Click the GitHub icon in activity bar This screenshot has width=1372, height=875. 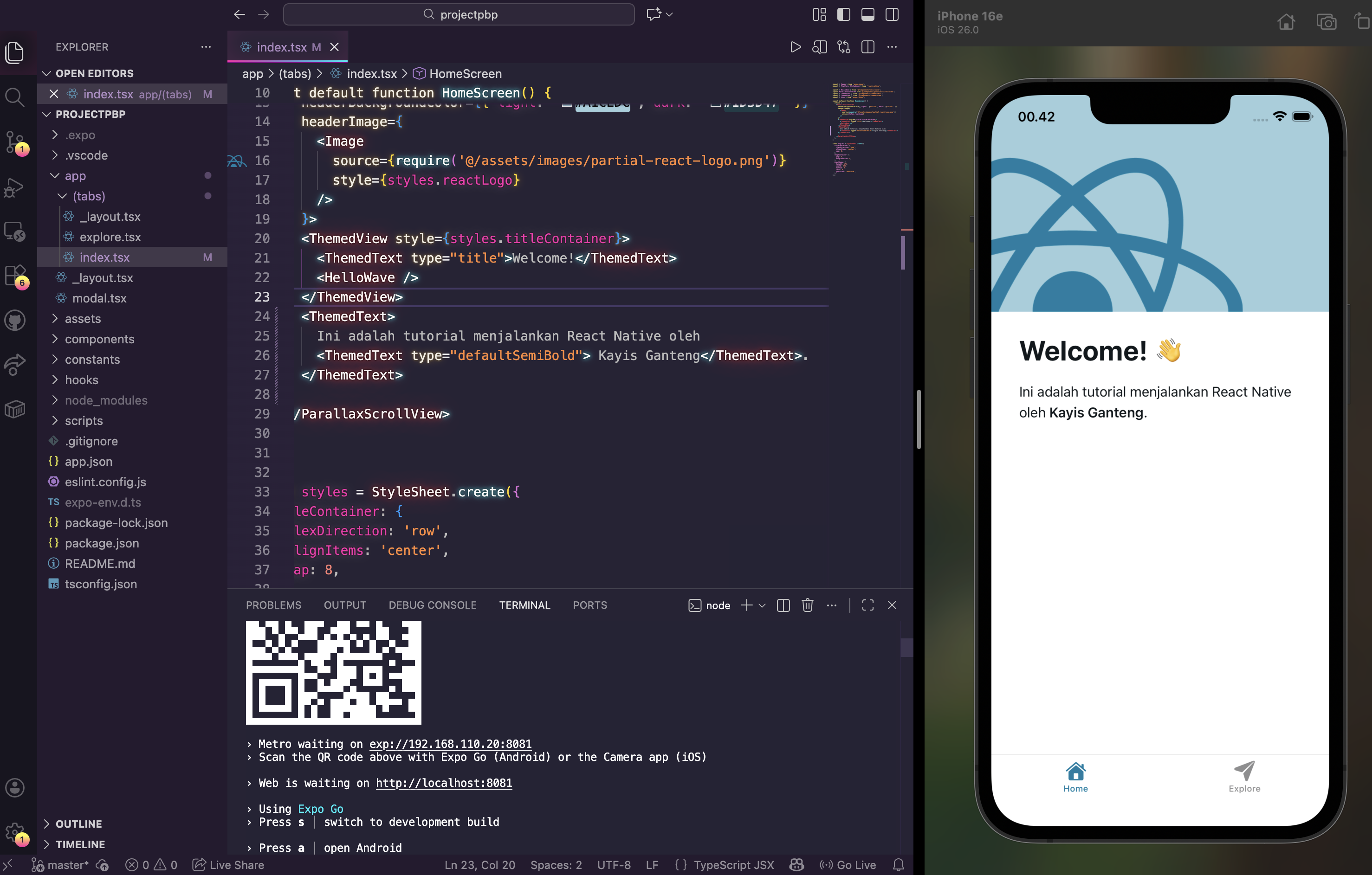[x=15, y=320]
